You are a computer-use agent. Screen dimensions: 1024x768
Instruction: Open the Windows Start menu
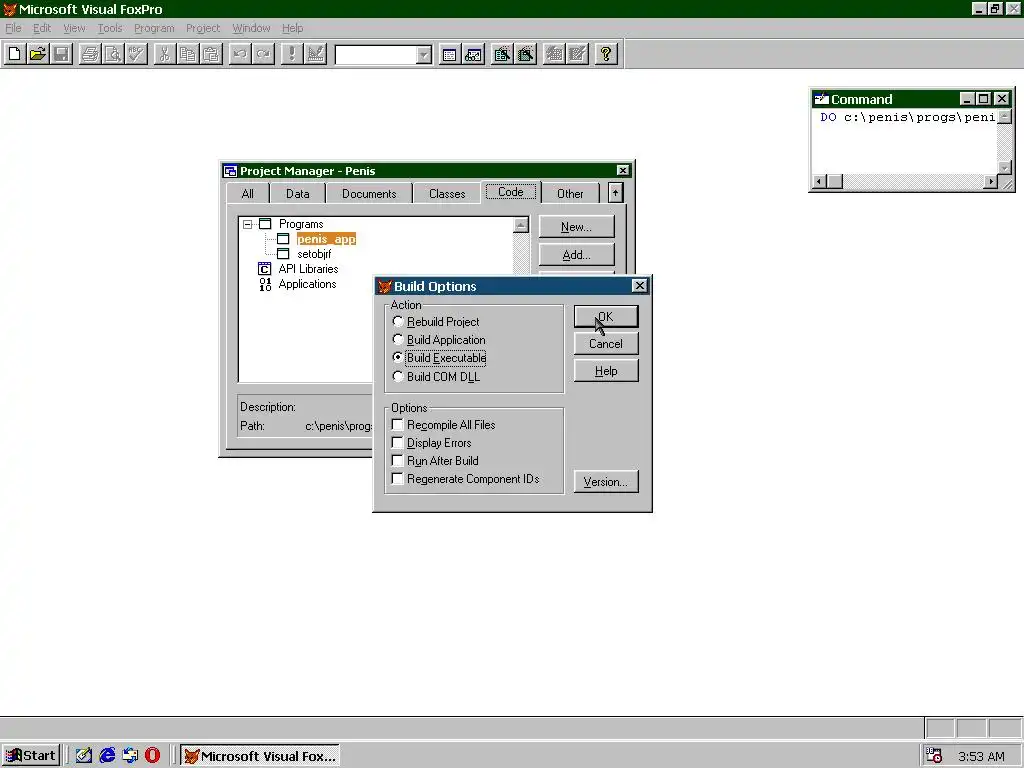[x=31, y=756]
